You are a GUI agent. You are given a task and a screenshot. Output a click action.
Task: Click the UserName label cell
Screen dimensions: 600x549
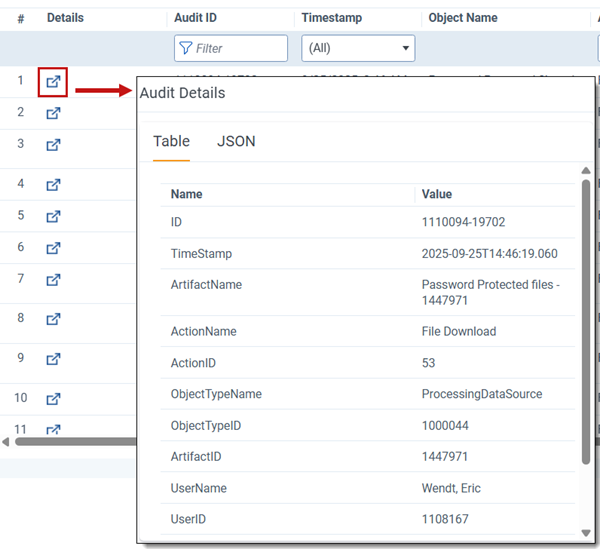pos(199,488)
